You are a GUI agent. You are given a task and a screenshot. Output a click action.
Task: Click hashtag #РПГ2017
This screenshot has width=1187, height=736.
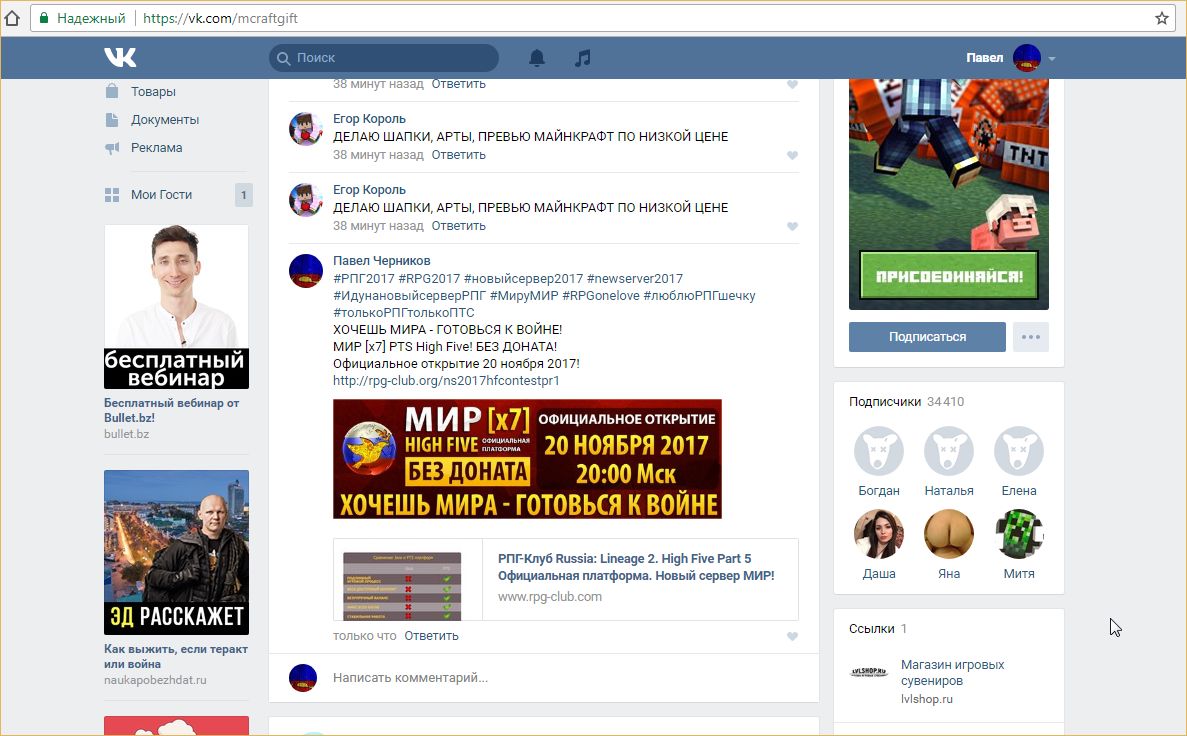coord(363,279)
